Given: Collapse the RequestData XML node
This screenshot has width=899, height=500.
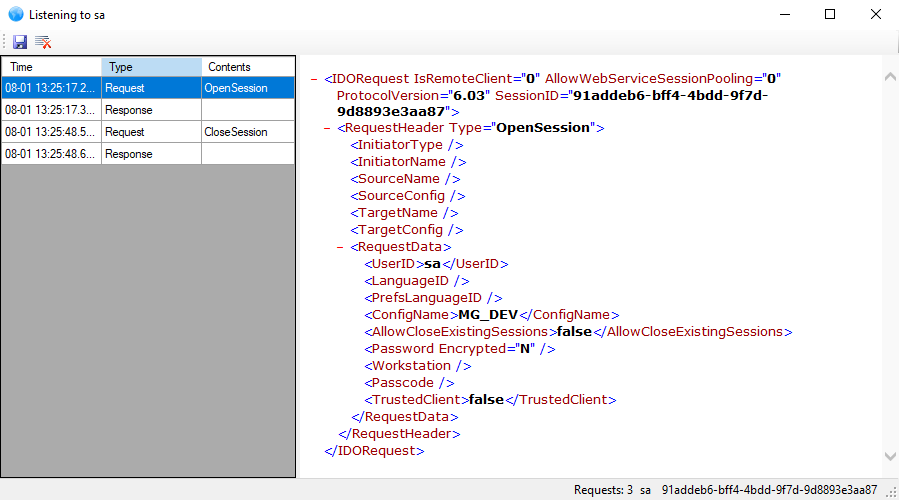Looking at the screenshot, I should (x=341, y=247).
